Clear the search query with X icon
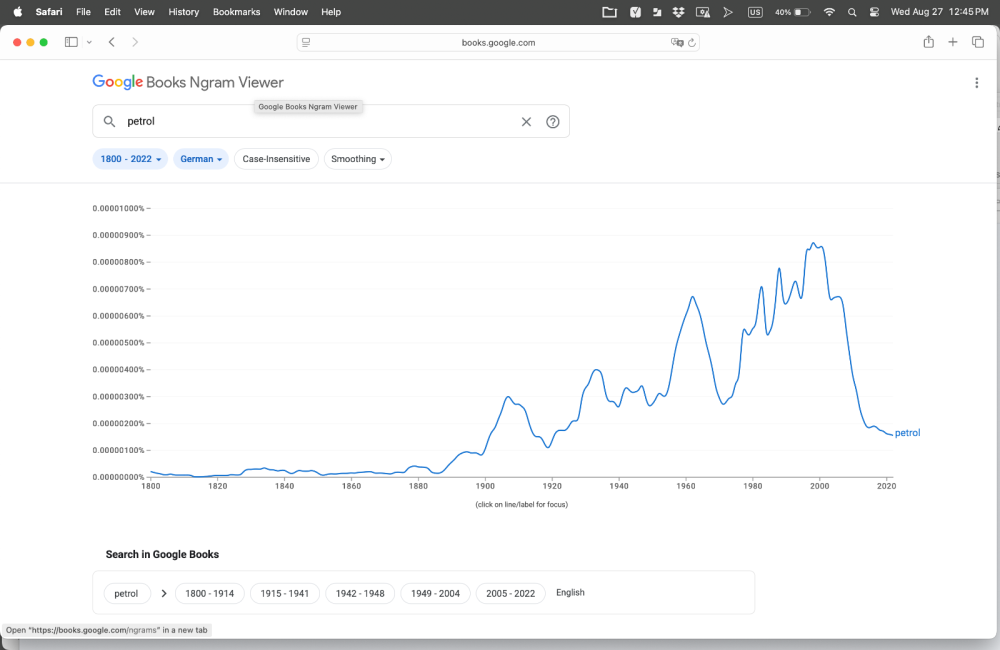This screenshot has width=1000, height=650. click(x=526, y=122)
